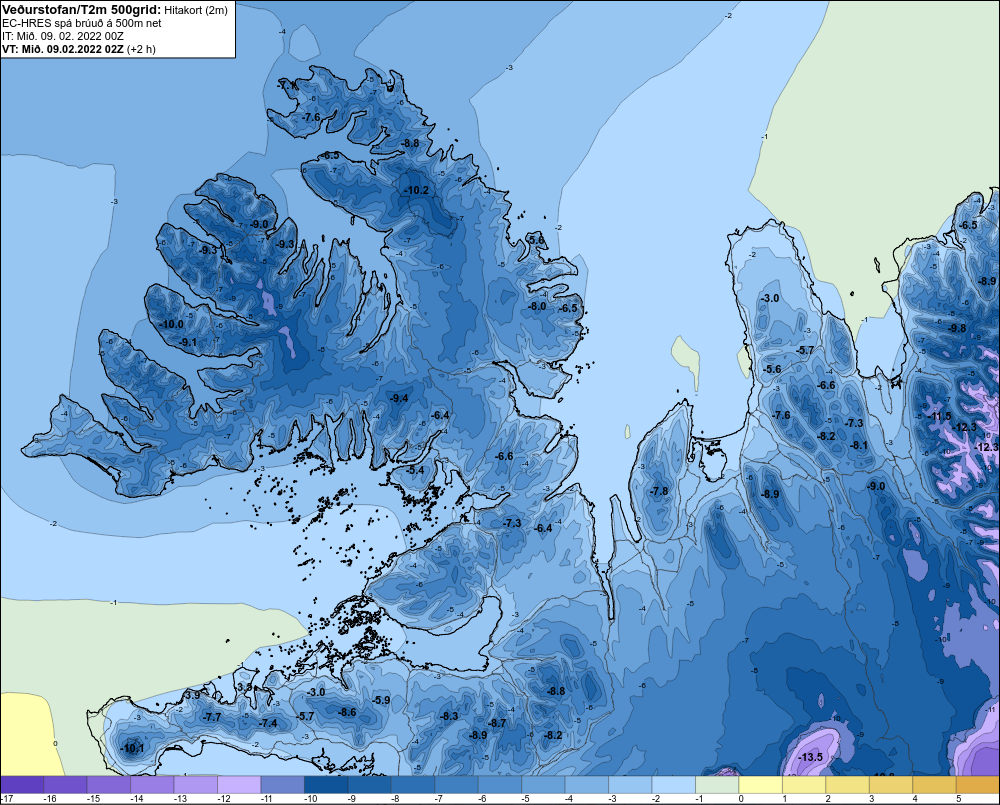Click the -8.7 temperature label
1000x805 pixels.
pyautogui.click(x=497, y=723)
